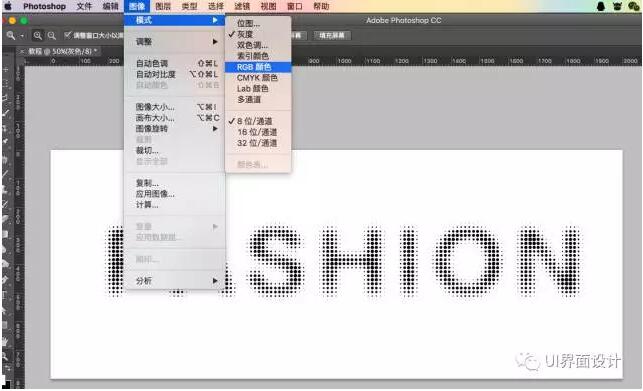Image resolution: width=643 pixels, height=391 pixels.
Task: Click the zoom-in magnifier in options bar
Action: pos(37,36)
